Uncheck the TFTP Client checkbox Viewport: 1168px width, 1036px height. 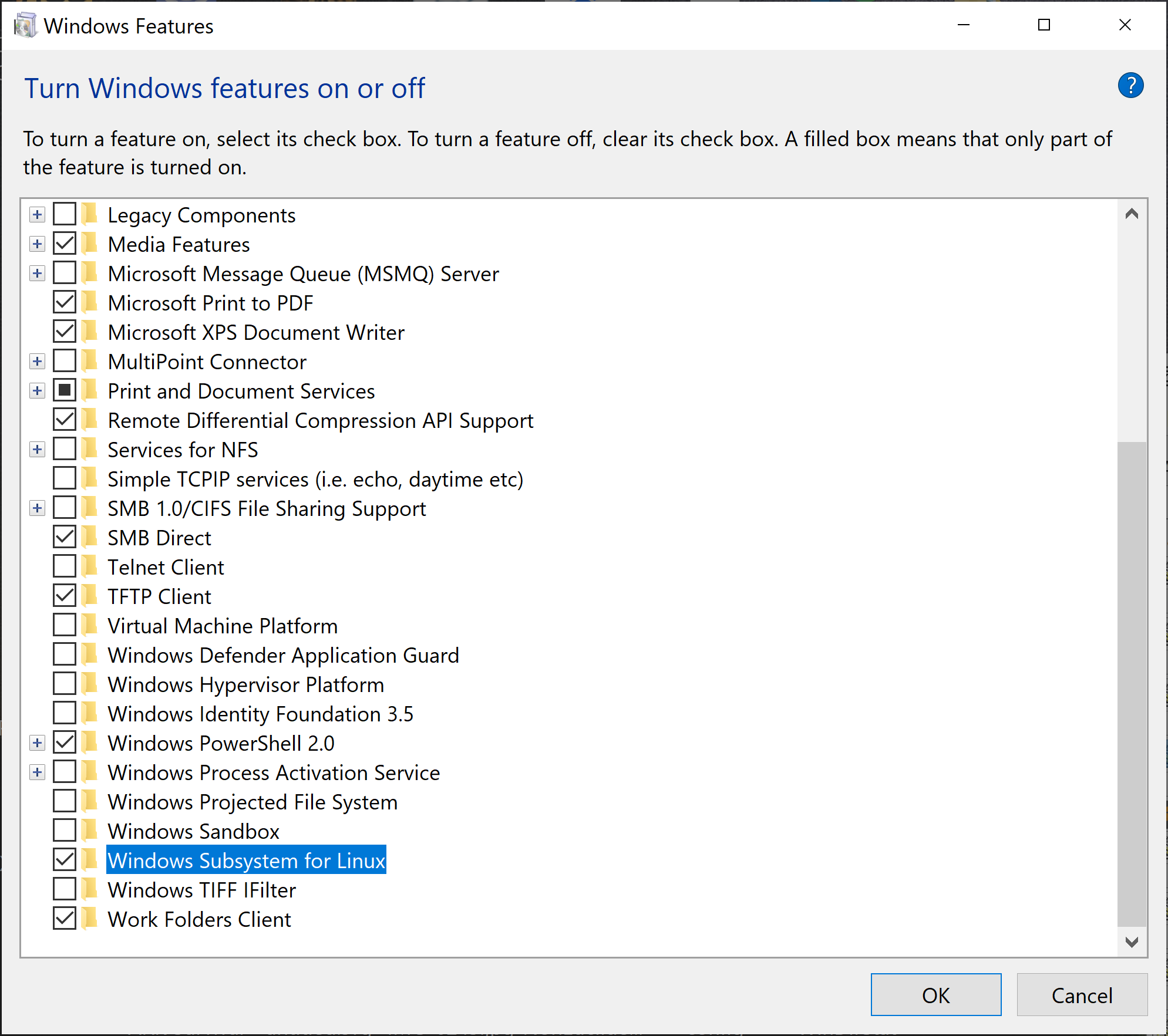click(65, 596)
